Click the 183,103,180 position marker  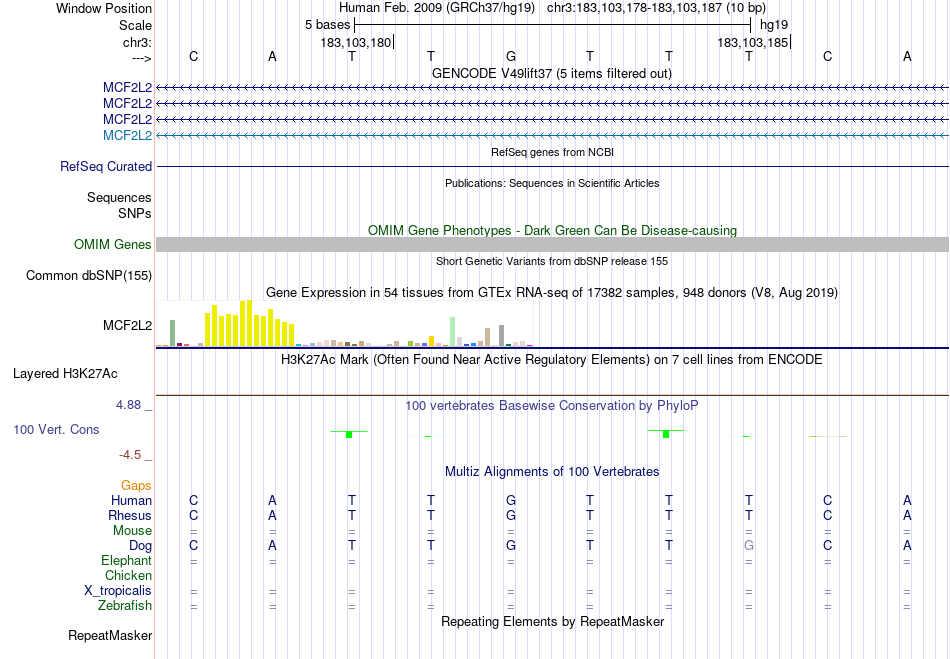(356, 42)
